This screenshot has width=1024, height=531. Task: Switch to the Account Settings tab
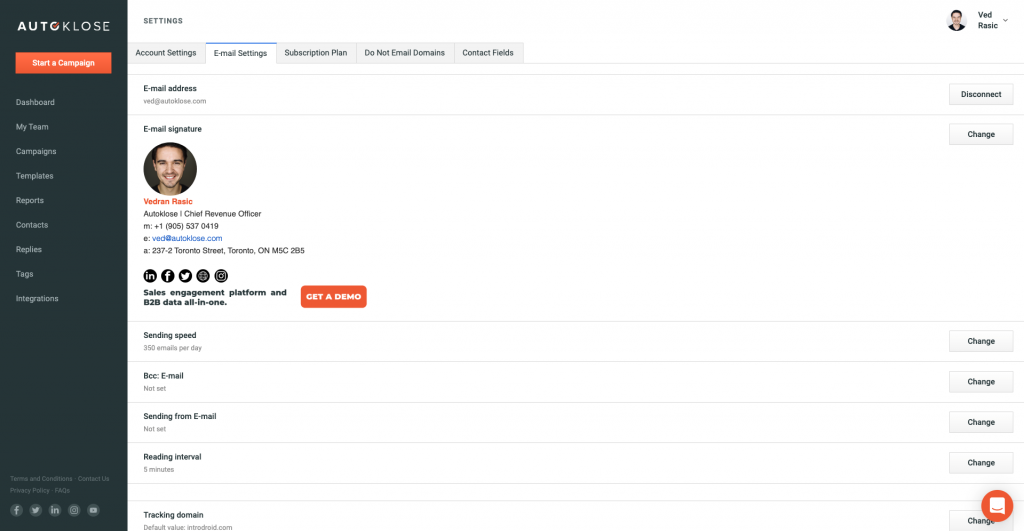click(166, 53)
